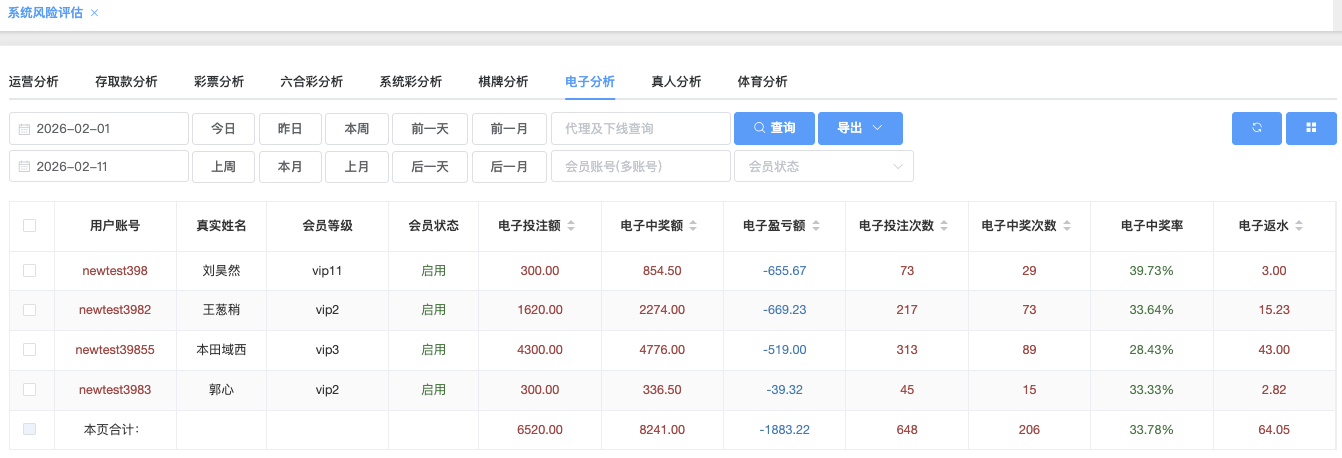
Task: Focus the 代理及下线查询 input field
Action: [640, 128]
